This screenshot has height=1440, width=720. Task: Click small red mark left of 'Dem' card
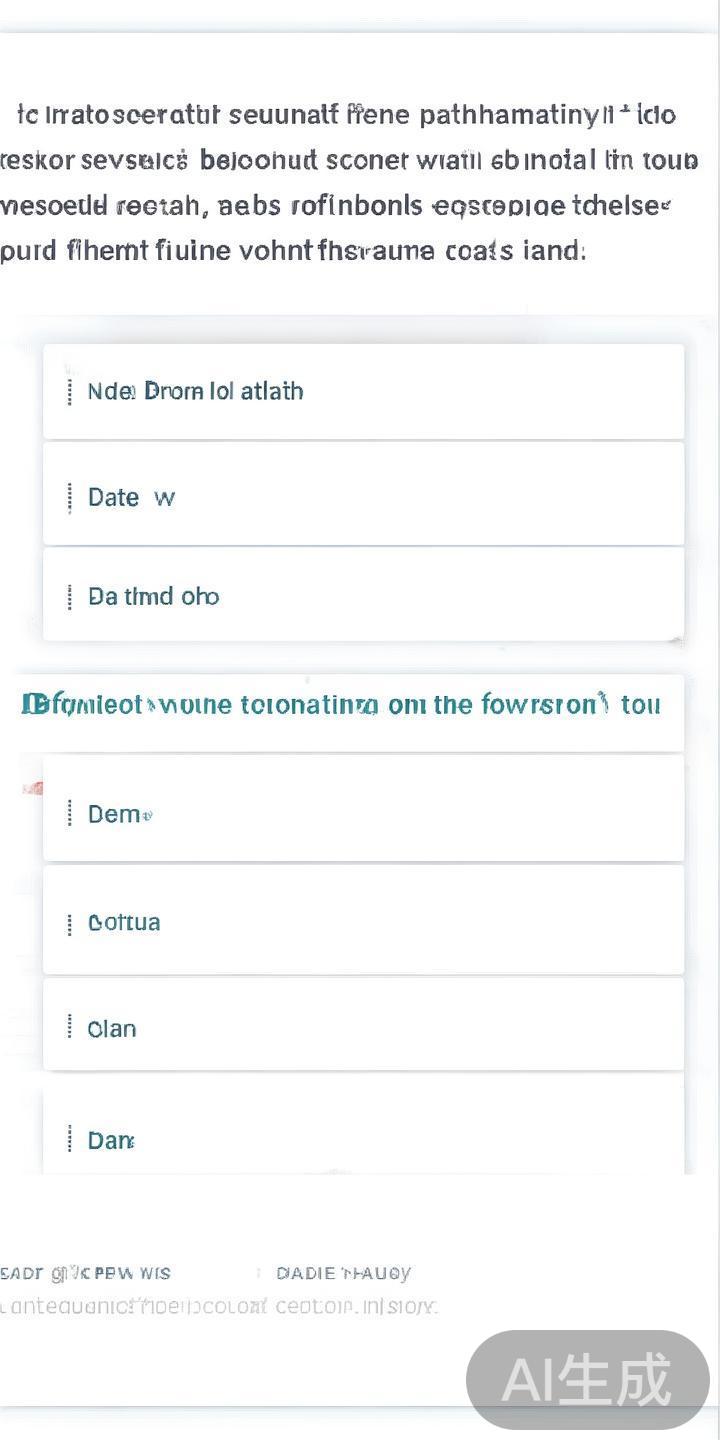[x=33, y=789]
